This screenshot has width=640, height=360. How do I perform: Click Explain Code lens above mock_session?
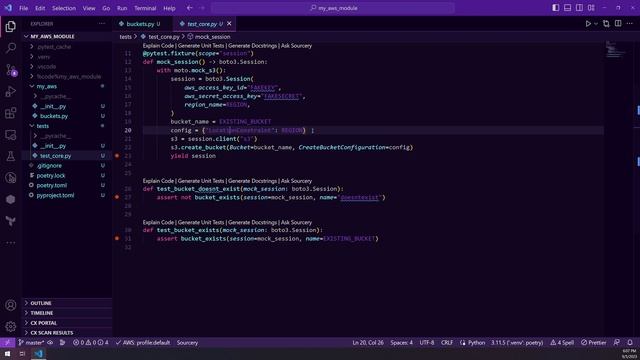click(x=158, y=46)
